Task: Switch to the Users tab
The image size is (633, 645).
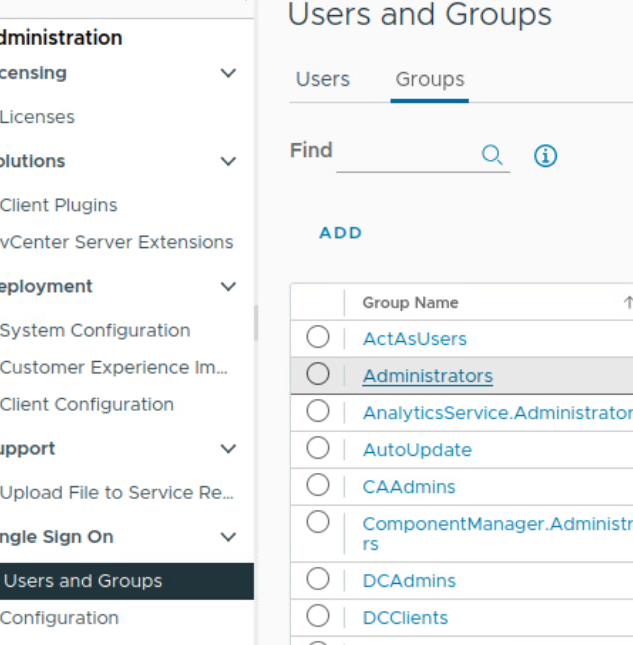Action: click(x=322, y=80)
